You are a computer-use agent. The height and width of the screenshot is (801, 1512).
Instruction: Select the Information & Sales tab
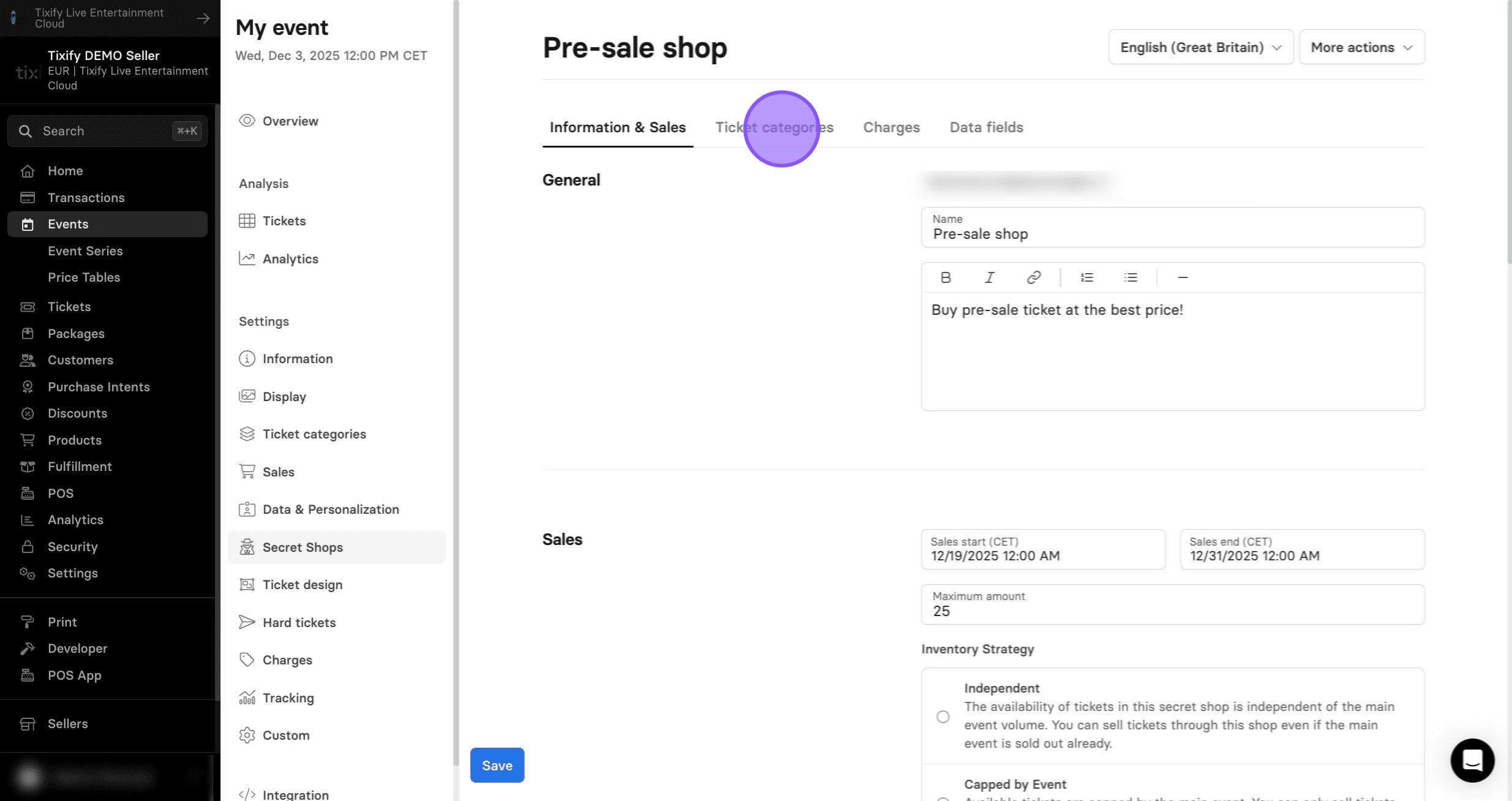pyautogui.click(x=618, y=127)
